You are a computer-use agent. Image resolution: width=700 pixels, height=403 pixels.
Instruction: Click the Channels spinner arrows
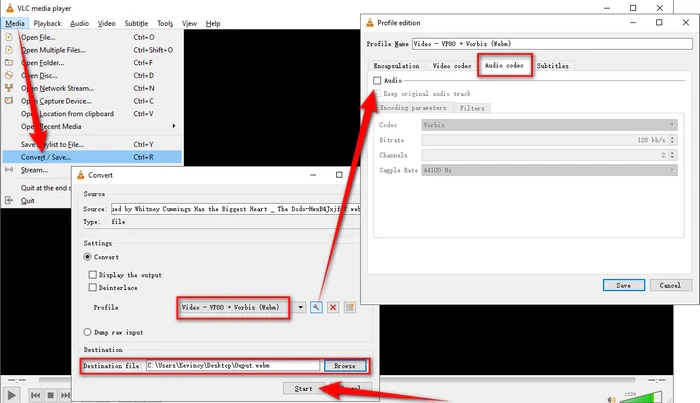tap(672, 155)
